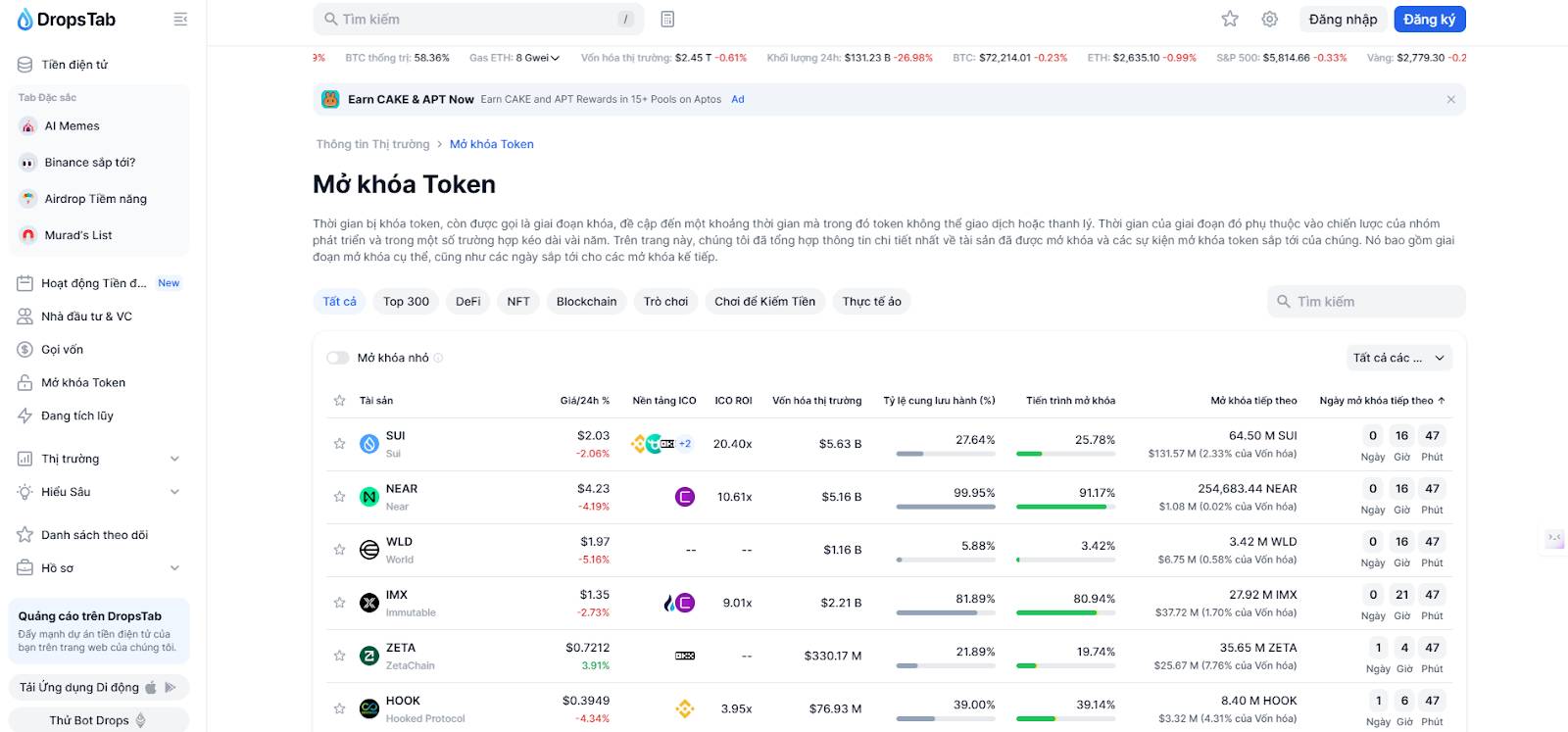Toggle the Mở khóa nhỏ switch
Viewport: 1568px width, 732px height.
click(x=338, y=358)
